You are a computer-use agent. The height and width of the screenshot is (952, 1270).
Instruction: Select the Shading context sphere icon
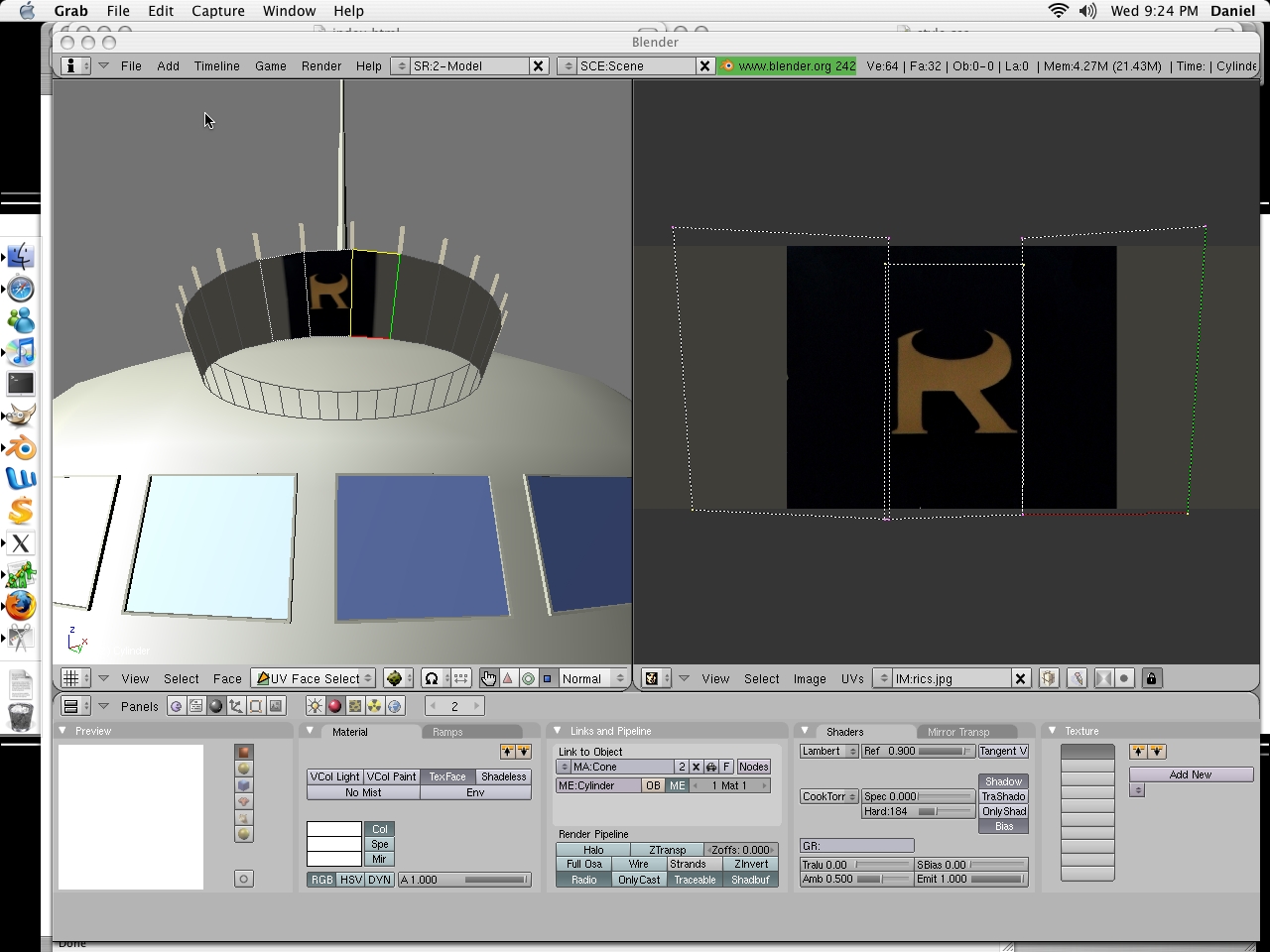pos(216,706)
